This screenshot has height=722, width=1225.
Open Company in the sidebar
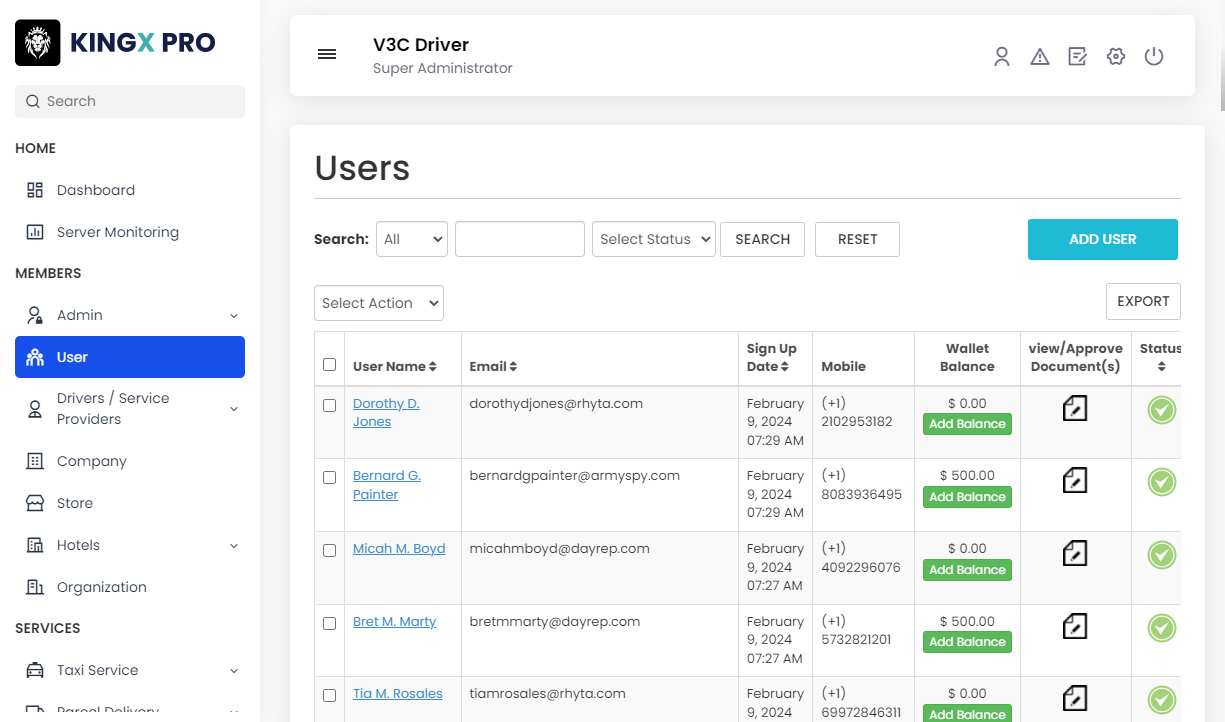pos(130,461)
